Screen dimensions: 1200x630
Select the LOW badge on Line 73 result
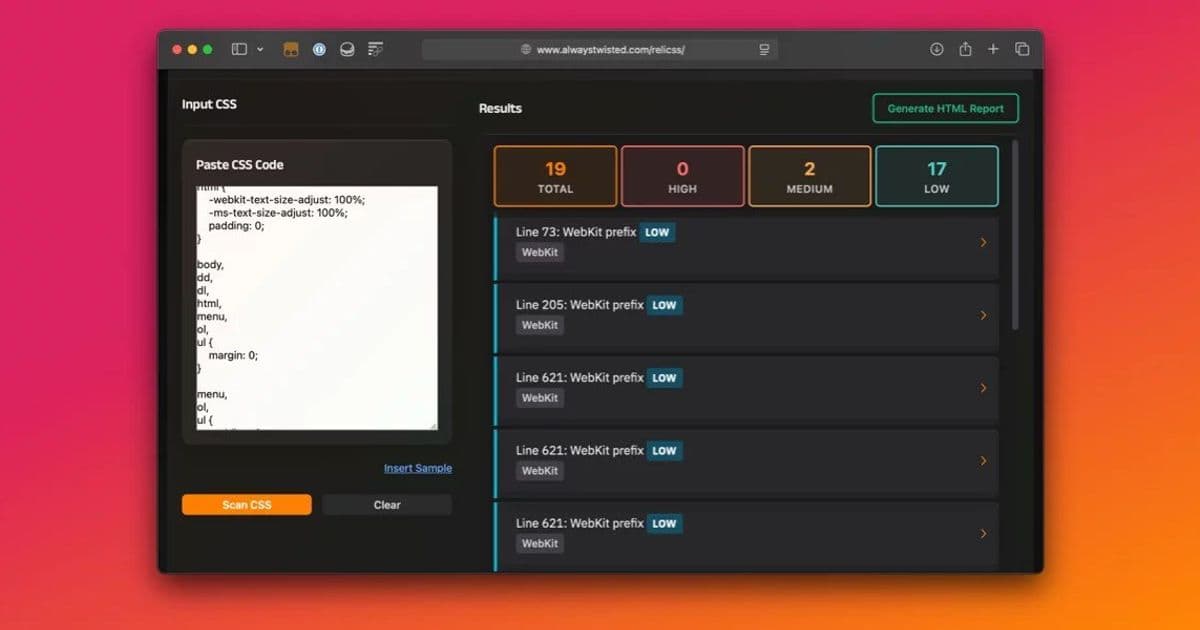(x=657, y=231)
